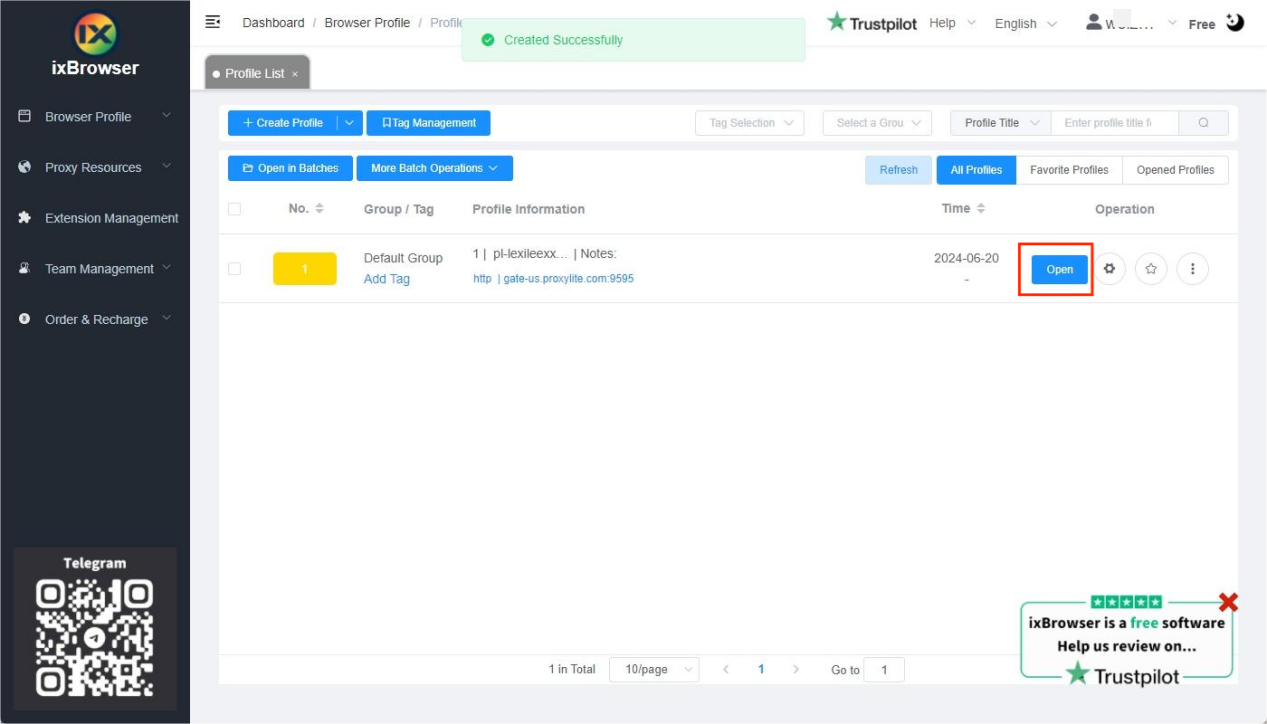Click the Go to page number field
Viewport: 1267px width, 724px height.
tap(884, 670)
